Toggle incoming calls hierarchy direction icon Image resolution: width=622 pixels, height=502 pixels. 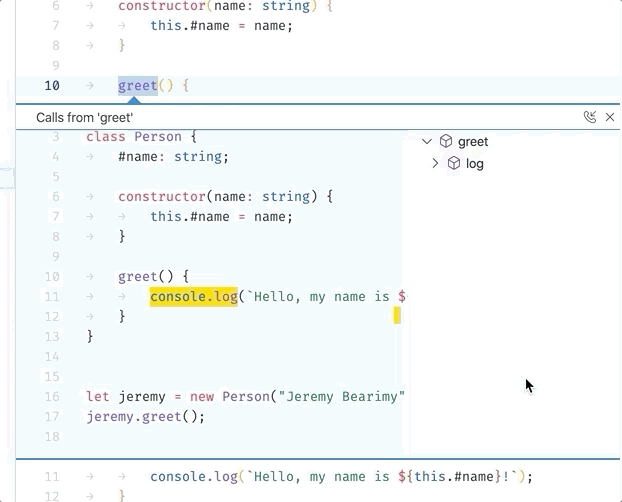tap(590, 117)
